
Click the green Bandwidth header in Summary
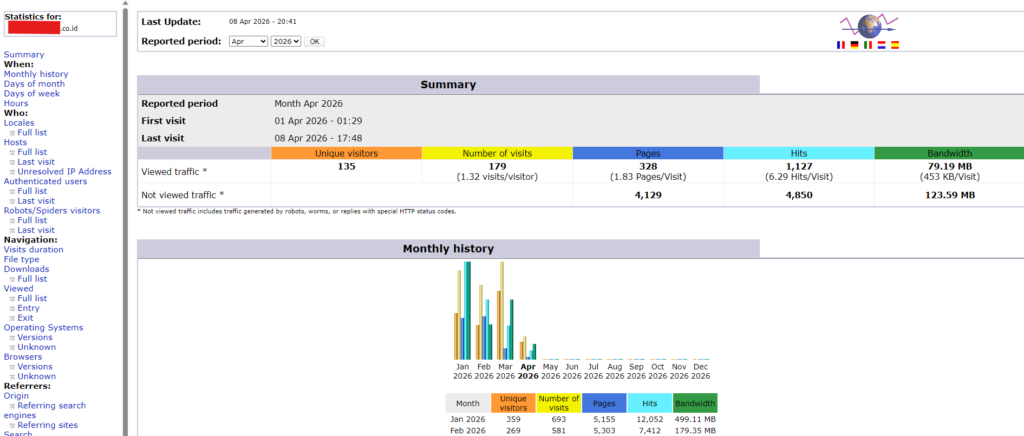[948, 153]
